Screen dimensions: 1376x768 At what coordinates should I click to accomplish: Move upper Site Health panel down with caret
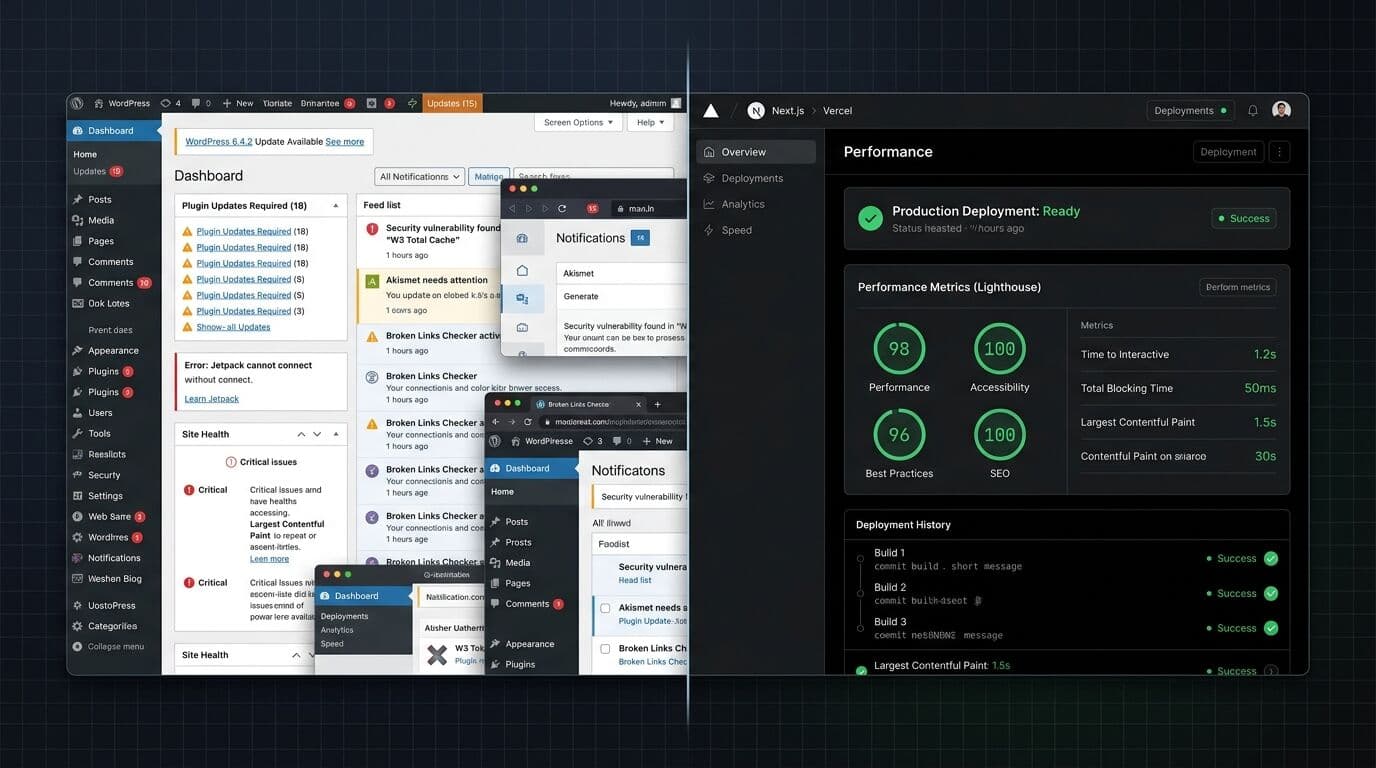point(317,434)
